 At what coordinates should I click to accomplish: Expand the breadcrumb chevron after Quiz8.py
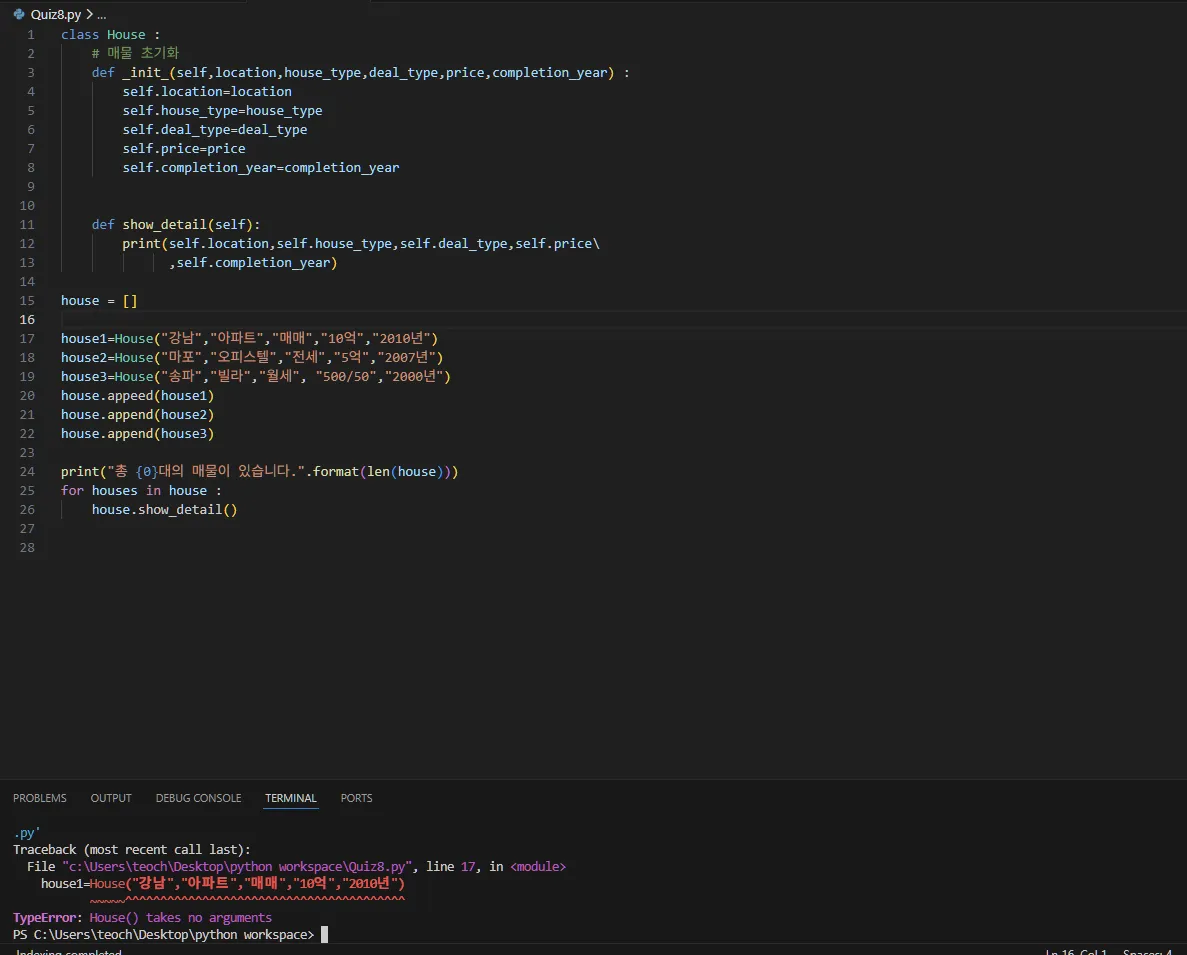click(89, 15)
